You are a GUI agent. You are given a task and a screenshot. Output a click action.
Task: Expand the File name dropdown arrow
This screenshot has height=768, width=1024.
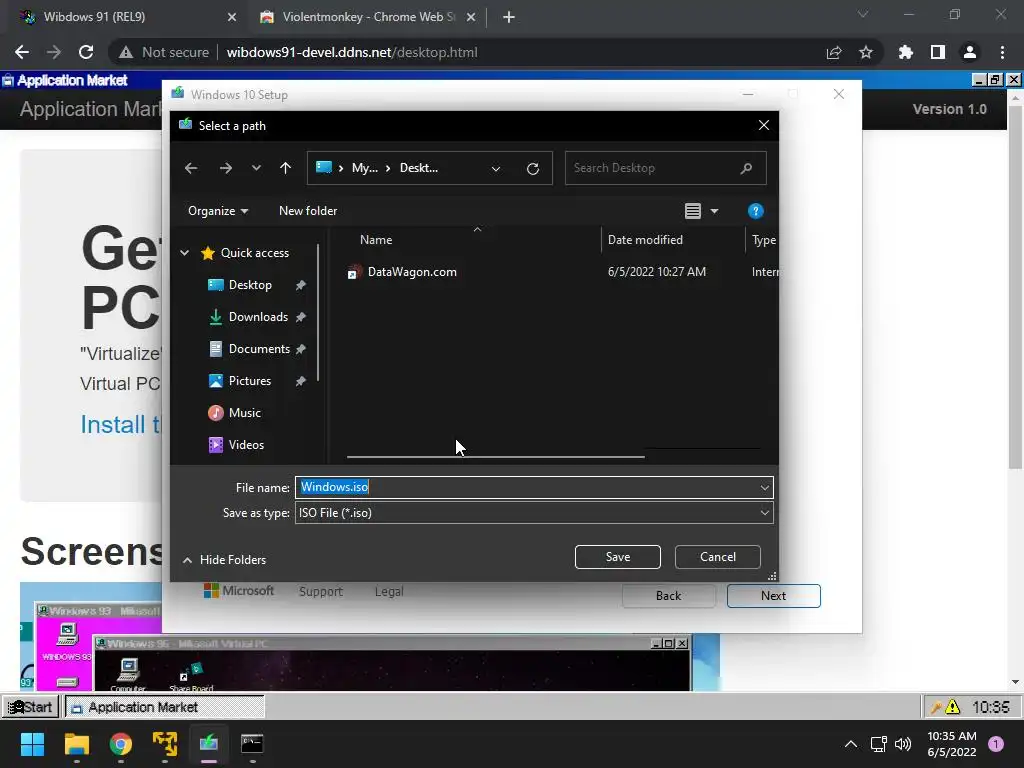(x=765, y=487)
